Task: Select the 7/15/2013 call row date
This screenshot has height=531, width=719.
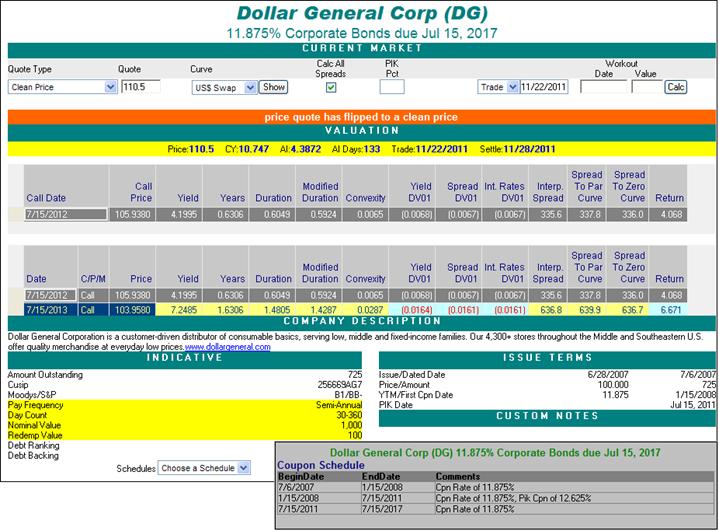Action: 50,310
